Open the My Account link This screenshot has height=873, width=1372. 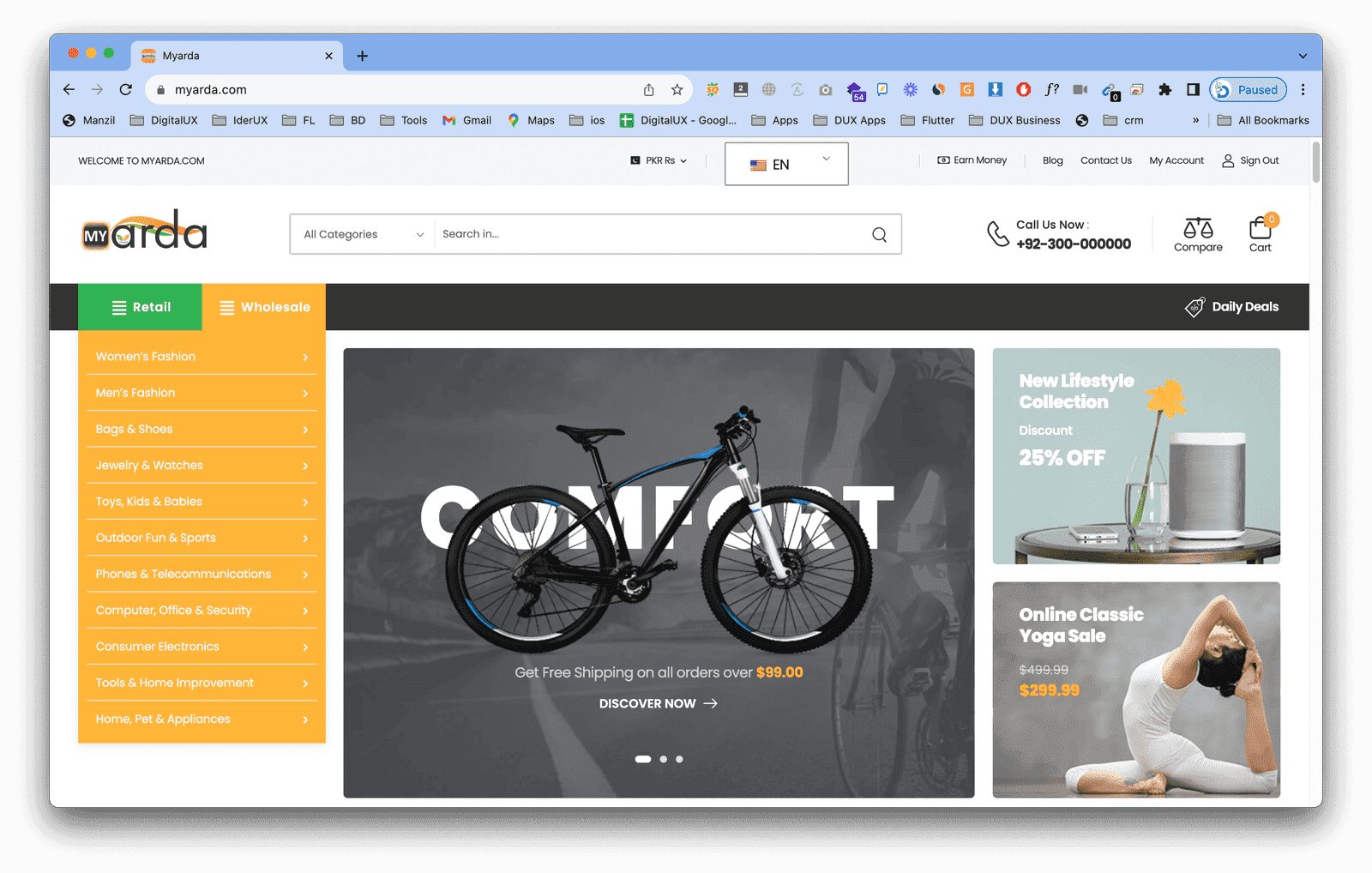[x=1176, y=160]
